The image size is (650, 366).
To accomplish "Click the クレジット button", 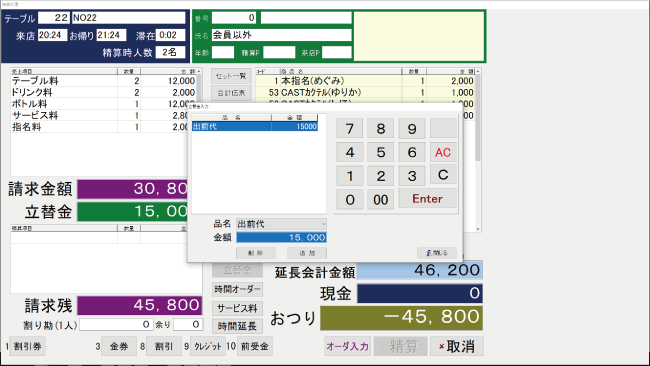I will (x=208, y=346).
